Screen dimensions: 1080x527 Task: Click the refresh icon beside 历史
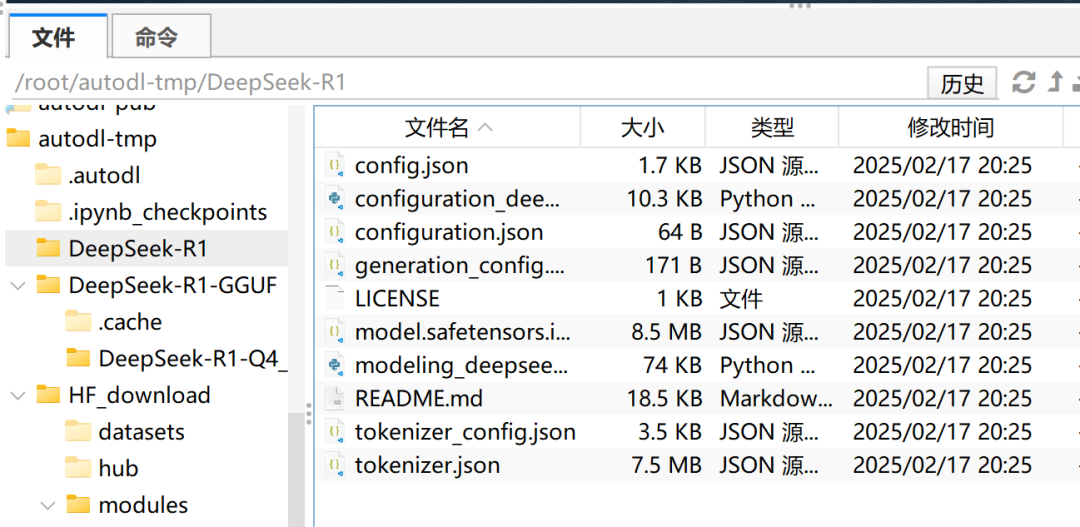1024,82
